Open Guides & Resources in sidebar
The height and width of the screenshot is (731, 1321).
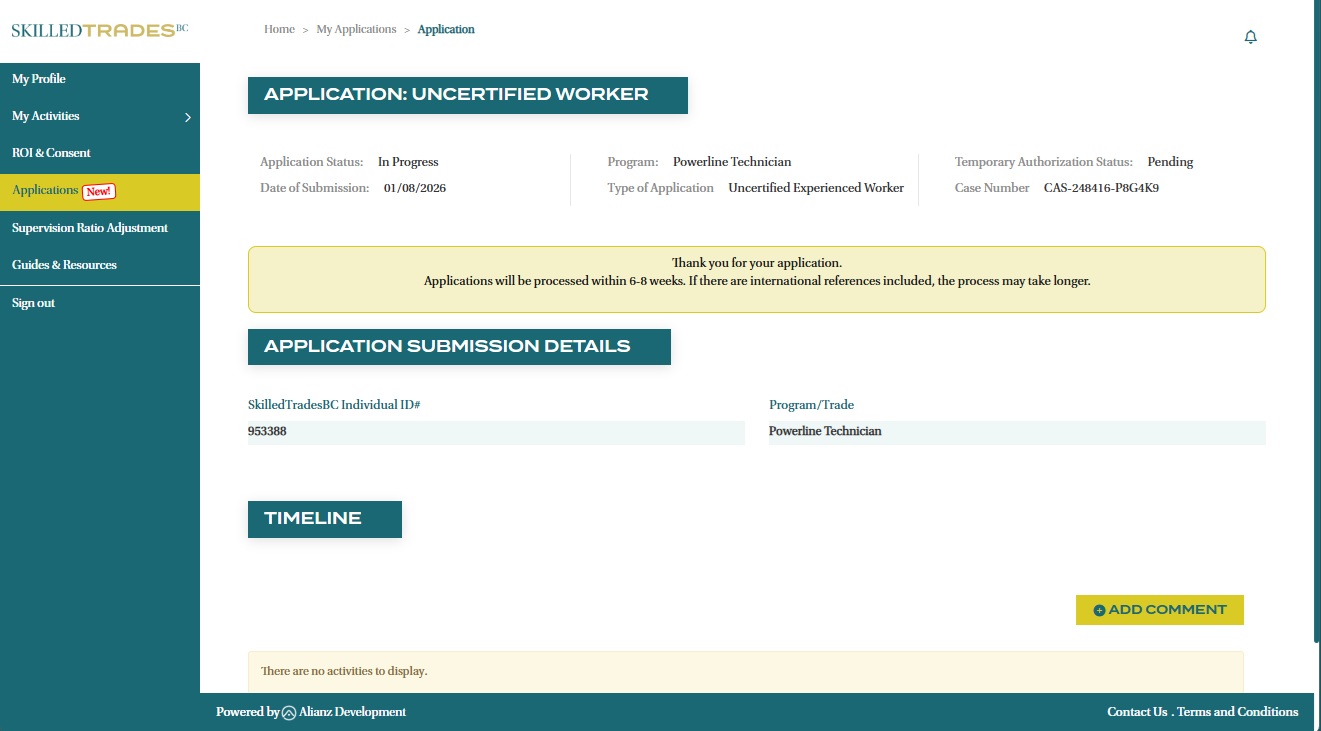coord(64,265)
